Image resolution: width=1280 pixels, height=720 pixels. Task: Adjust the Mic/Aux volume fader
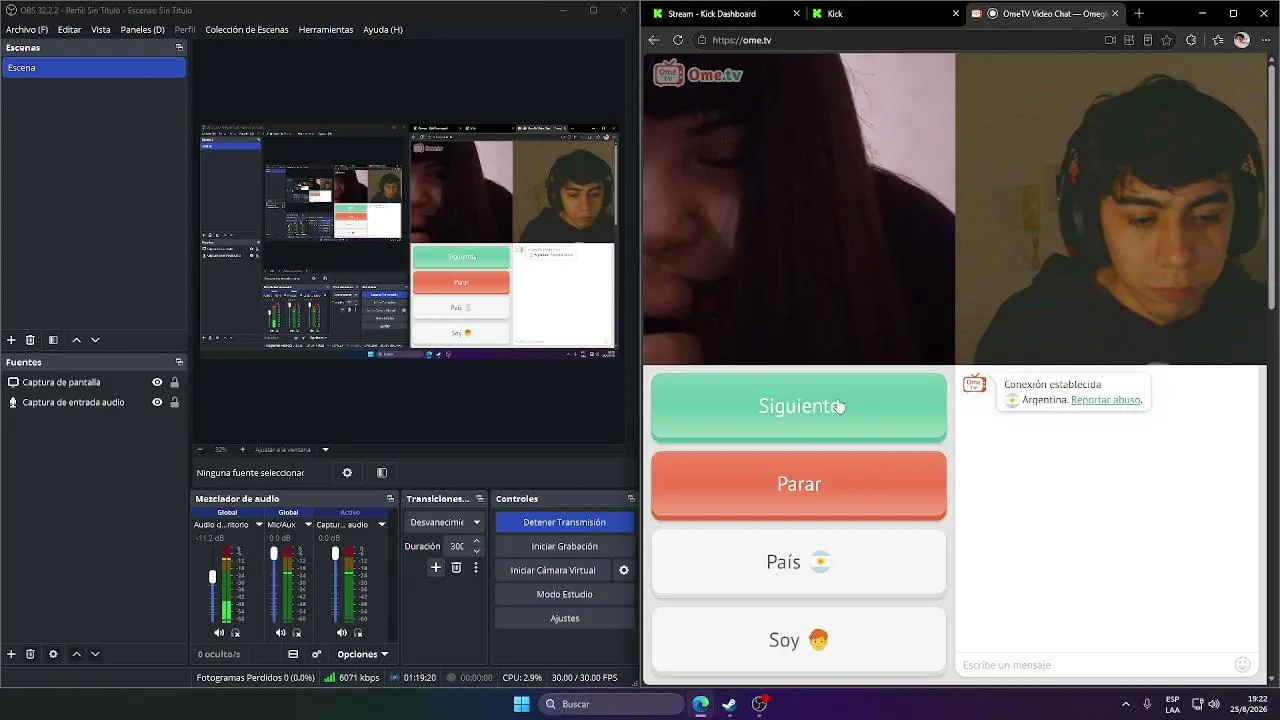point(274,553)
